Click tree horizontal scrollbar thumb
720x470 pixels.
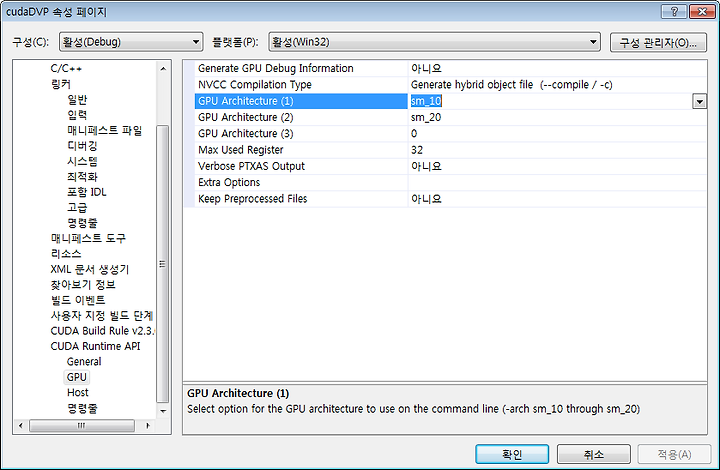pos(82,425)
